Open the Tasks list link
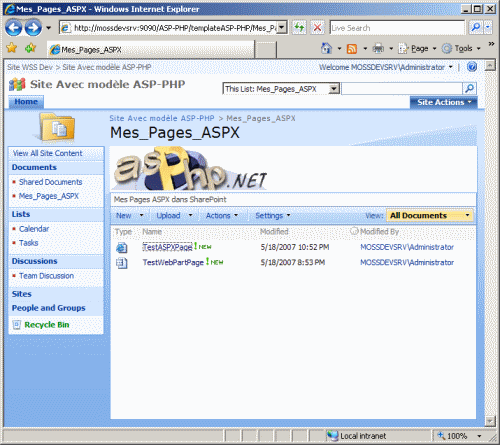 28,243
